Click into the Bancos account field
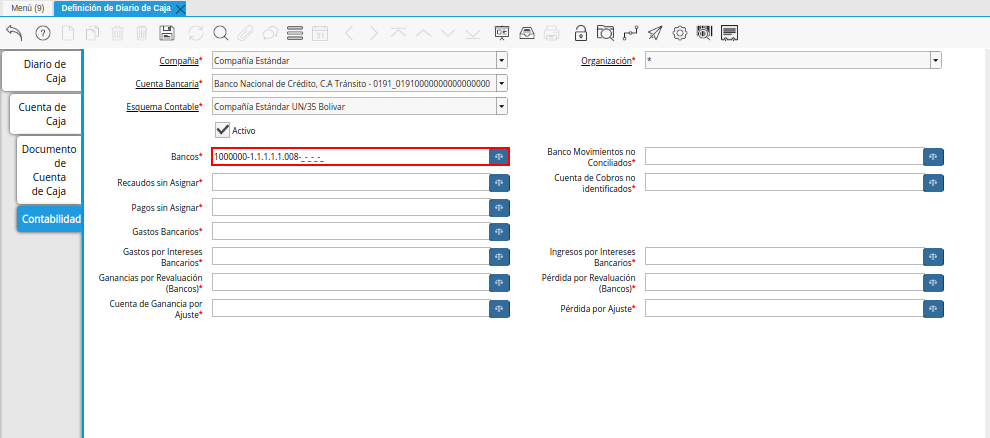The image size is (990, 438). pos(351,157)
